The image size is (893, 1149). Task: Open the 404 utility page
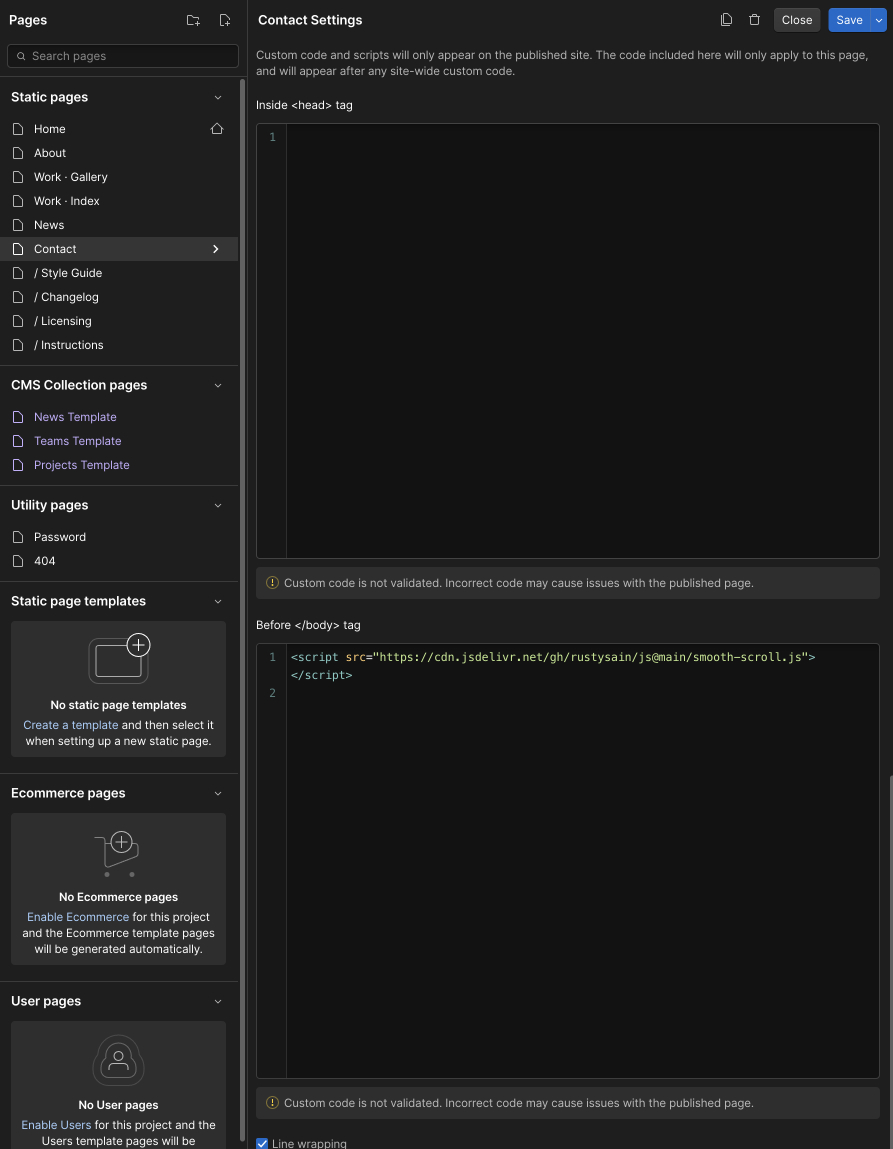(45, 561)
